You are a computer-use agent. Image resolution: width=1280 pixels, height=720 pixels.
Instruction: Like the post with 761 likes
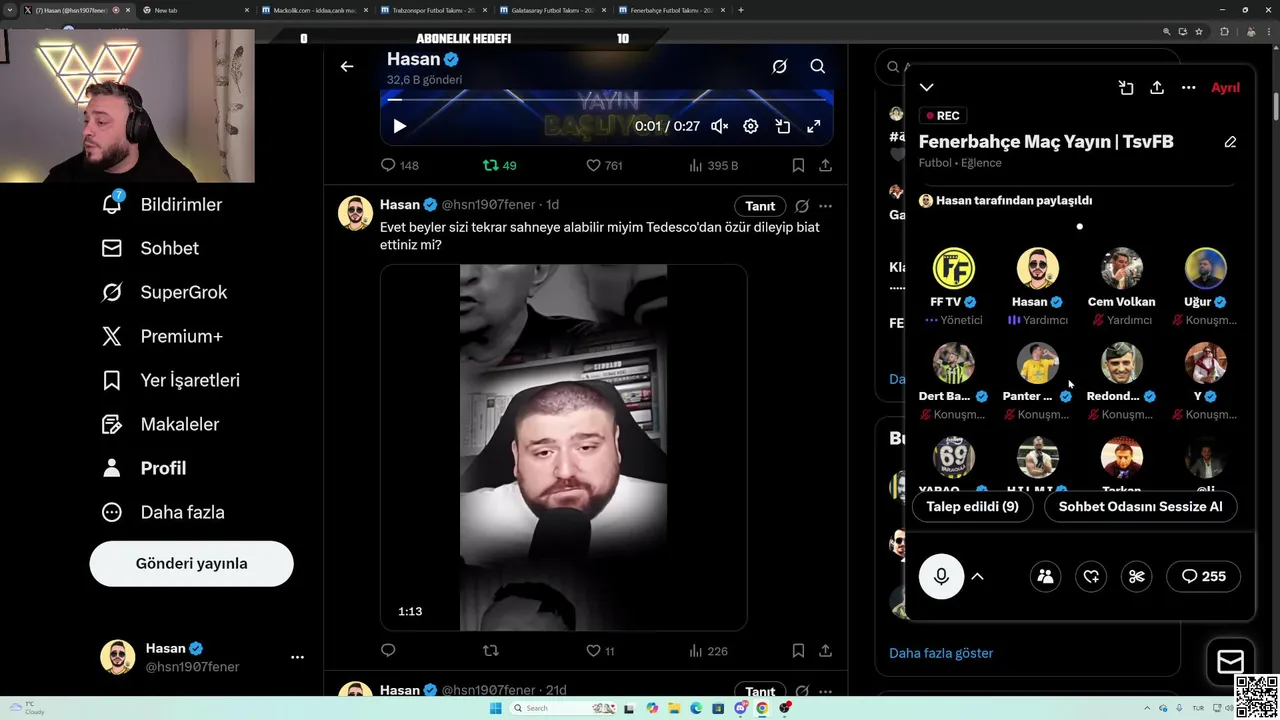604,165
